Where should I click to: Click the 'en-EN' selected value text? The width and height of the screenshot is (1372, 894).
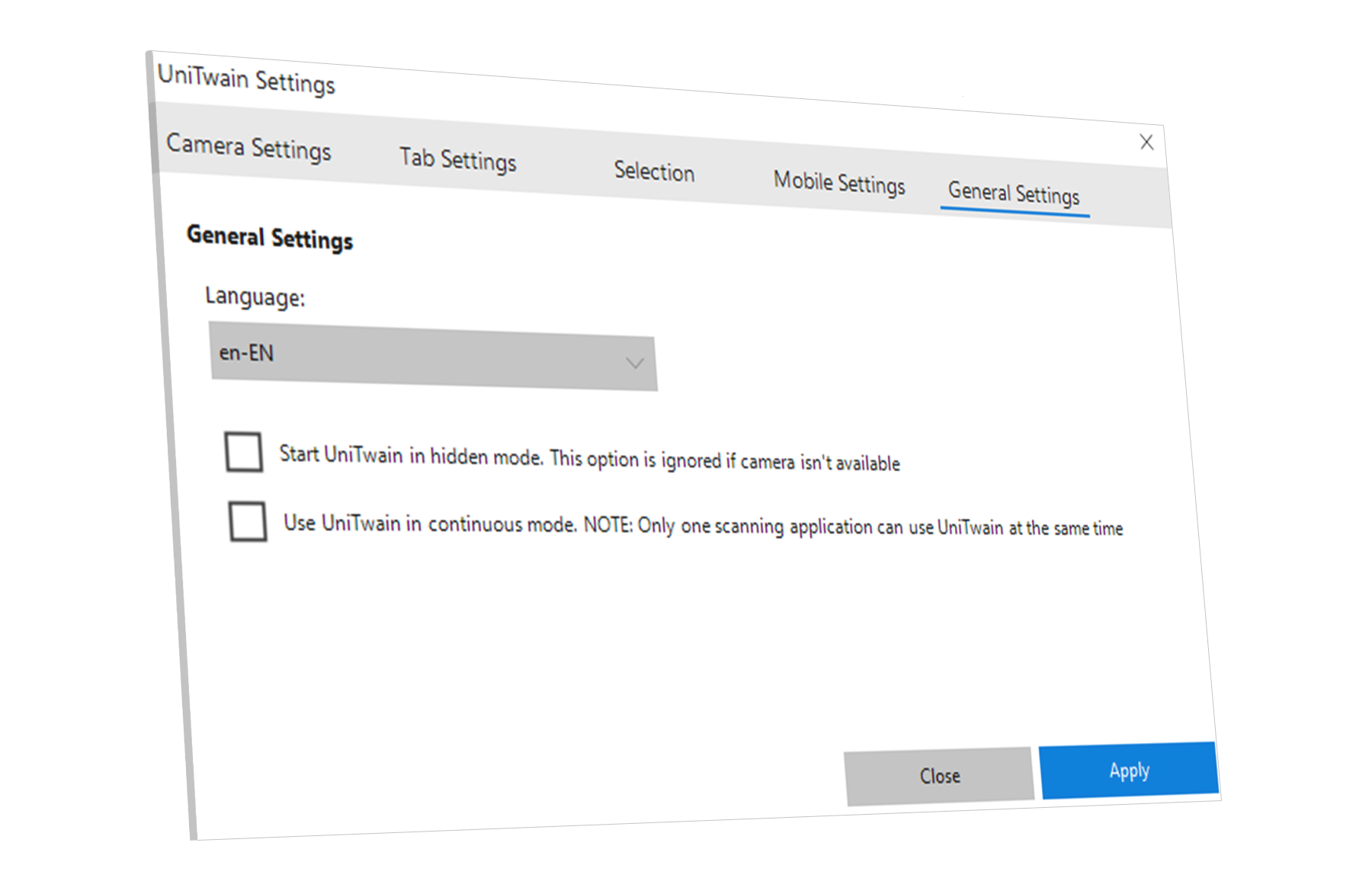tap(246, 353)
